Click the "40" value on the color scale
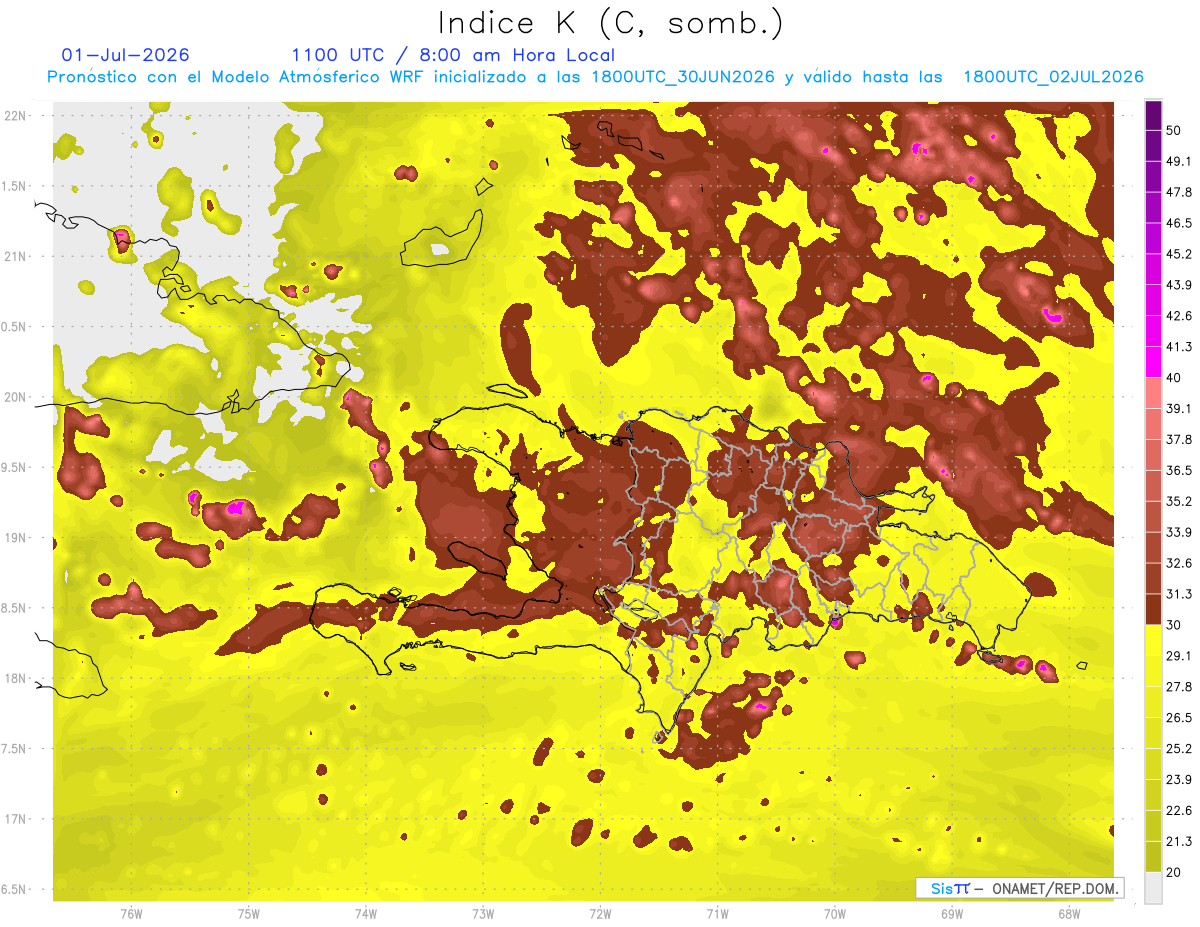Image resolution: width=1200 pixels, height=927 pixels. pos(1175,377)
